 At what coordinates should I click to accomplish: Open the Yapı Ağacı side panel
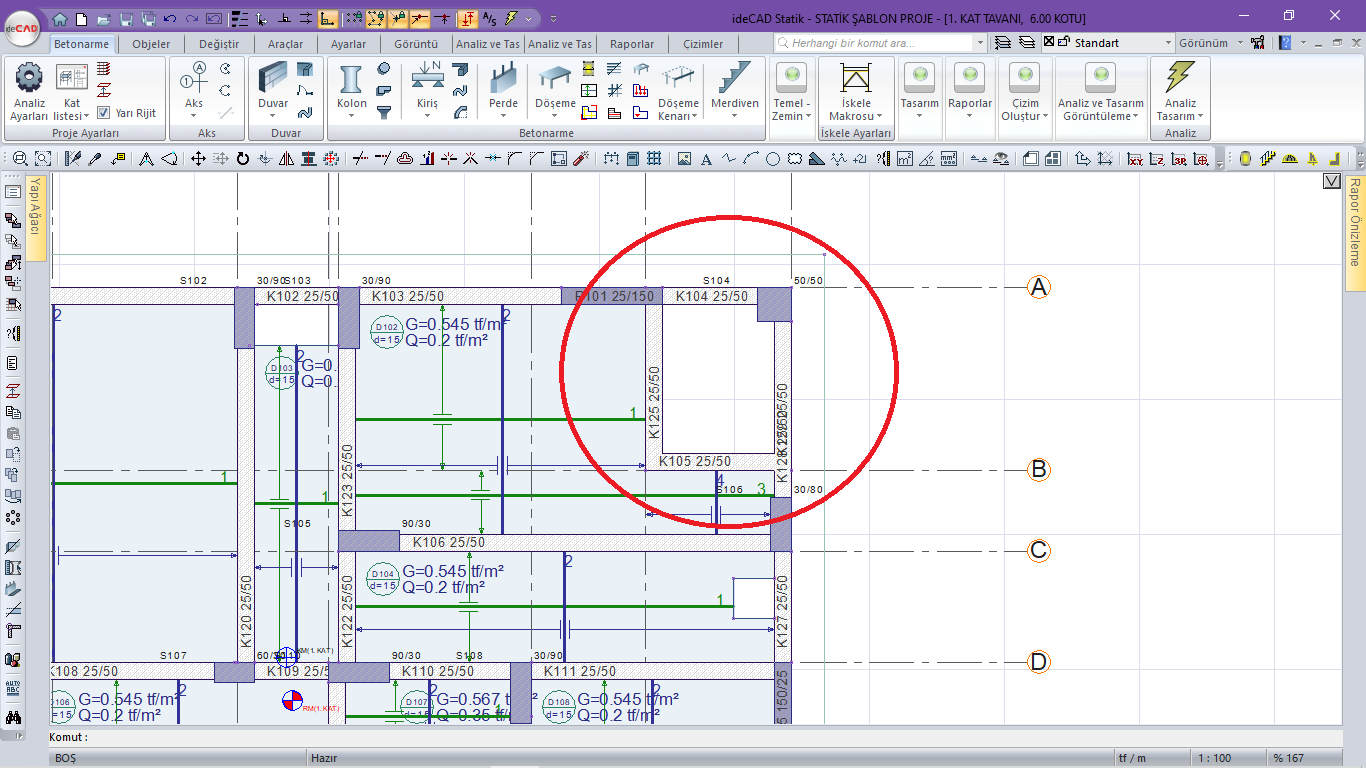pyautogui.click(x=35, y=218)
